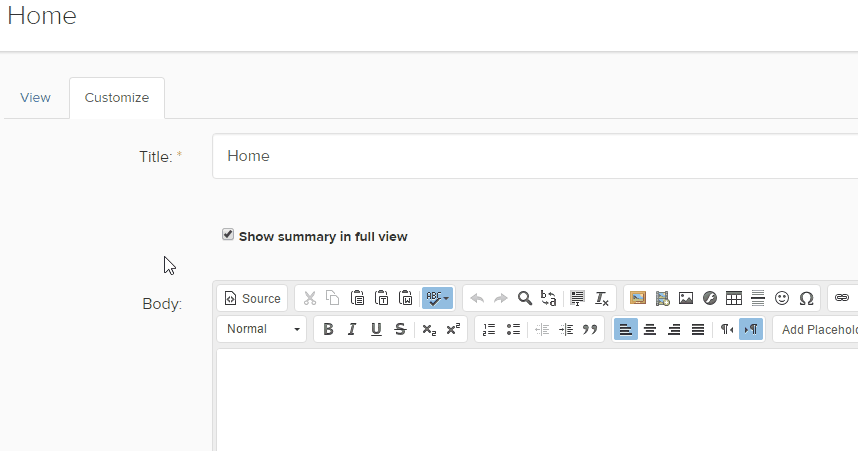Screen dimensions: 858x451
Task: Insert picture using framed image icon
Action: (x=637, y=298)
